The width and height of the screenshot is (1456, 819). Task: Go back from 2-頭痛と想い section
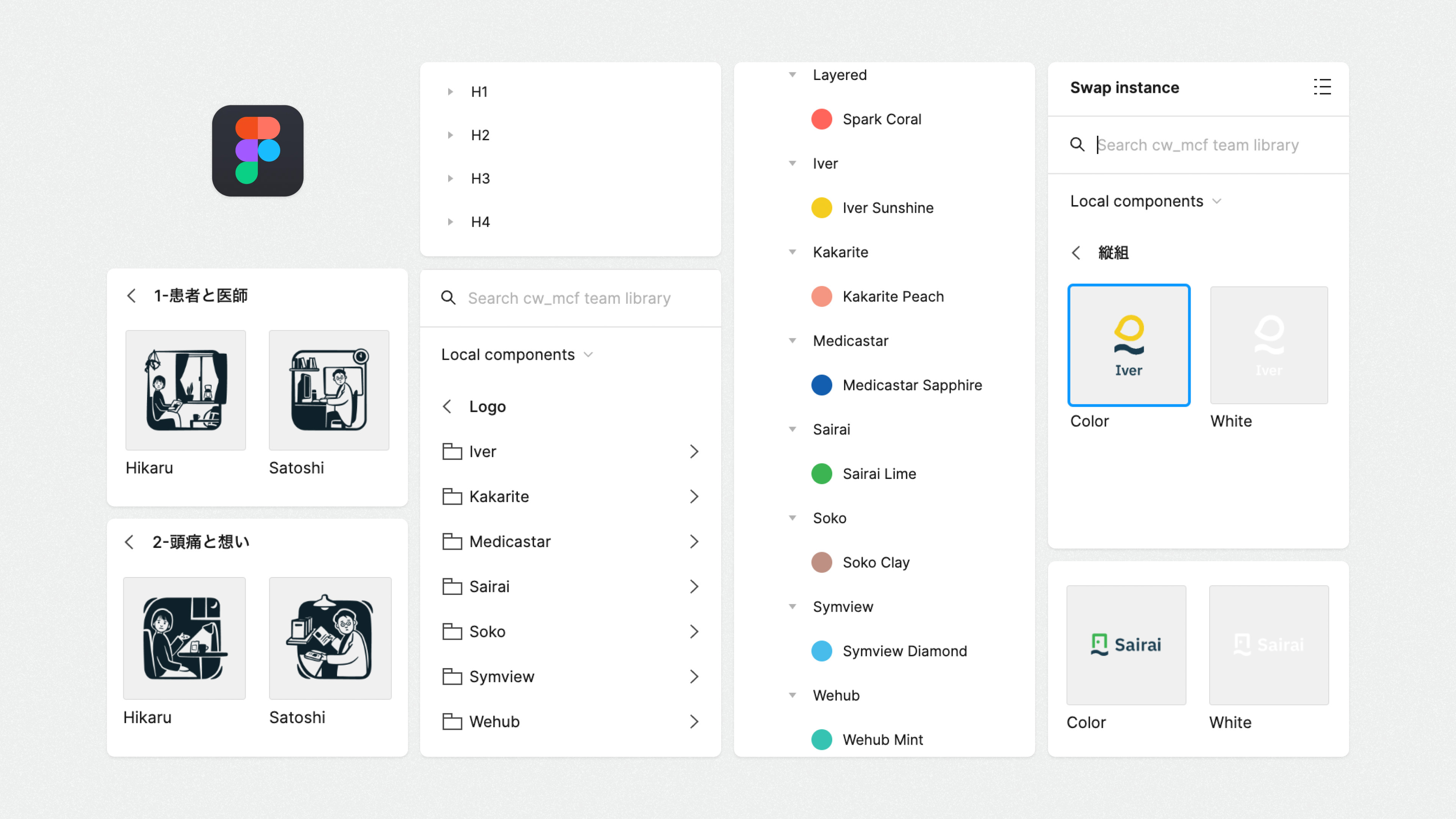pos(129,542)
